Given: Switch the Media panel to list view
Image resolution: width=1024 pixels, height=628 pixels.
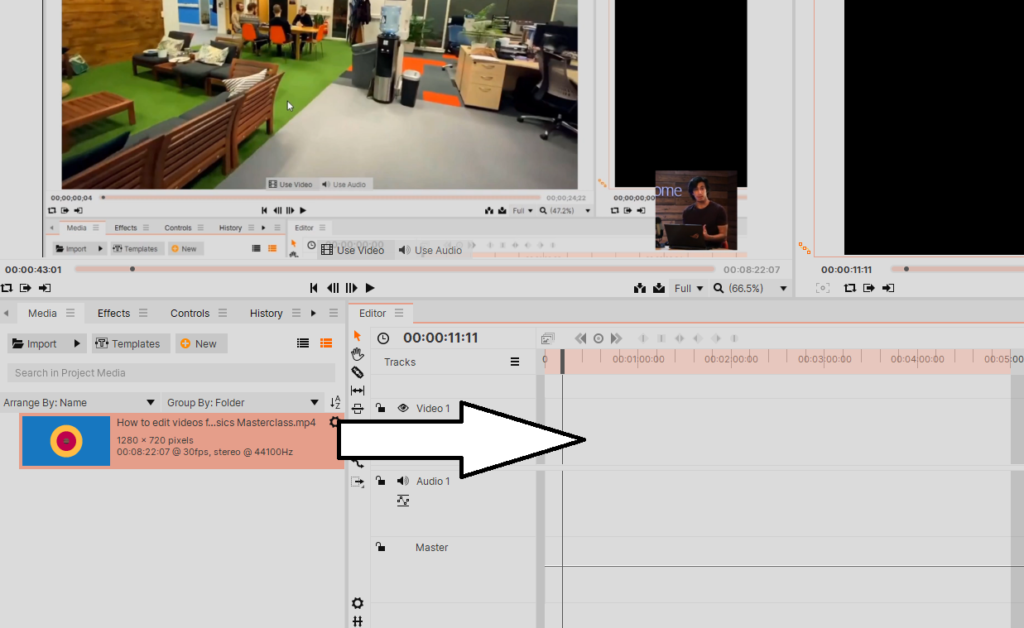Looking at the screenshot, I should (303, 343).
